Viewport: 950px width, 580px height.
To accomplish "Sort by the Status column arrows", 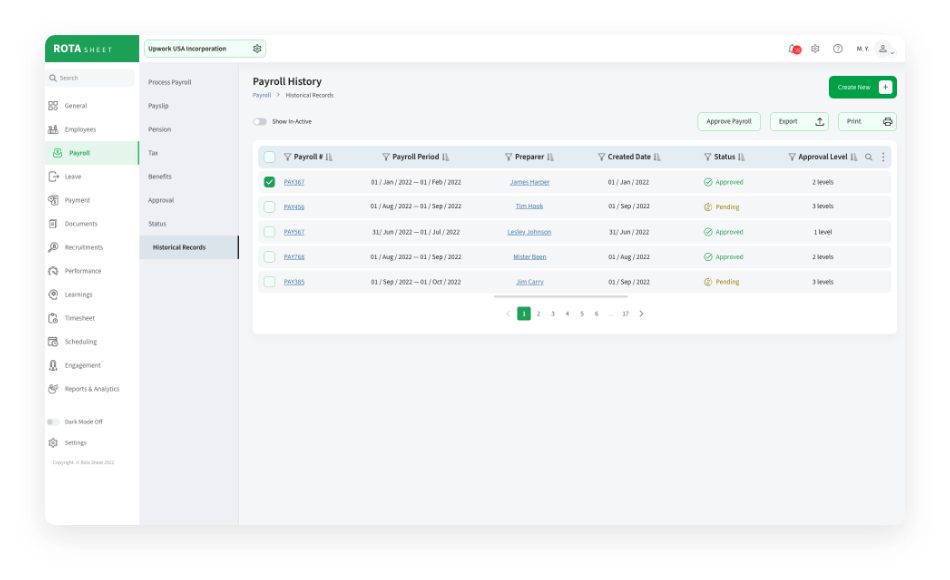I will click(741, 157).
